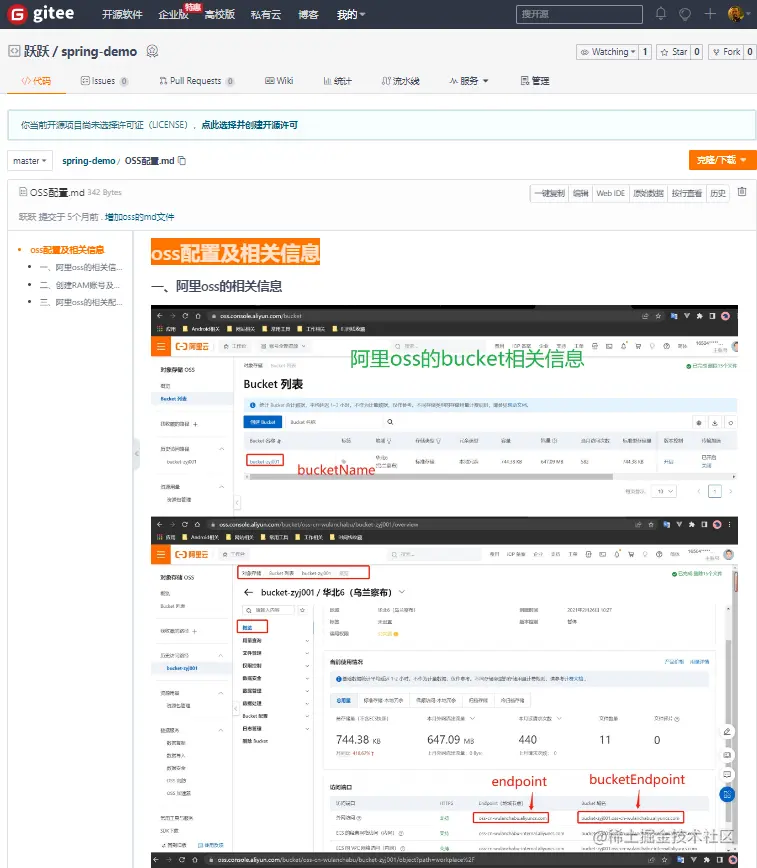Click the Watching count 1
Viewport: 757px width, 868px height.
point(645,51)
